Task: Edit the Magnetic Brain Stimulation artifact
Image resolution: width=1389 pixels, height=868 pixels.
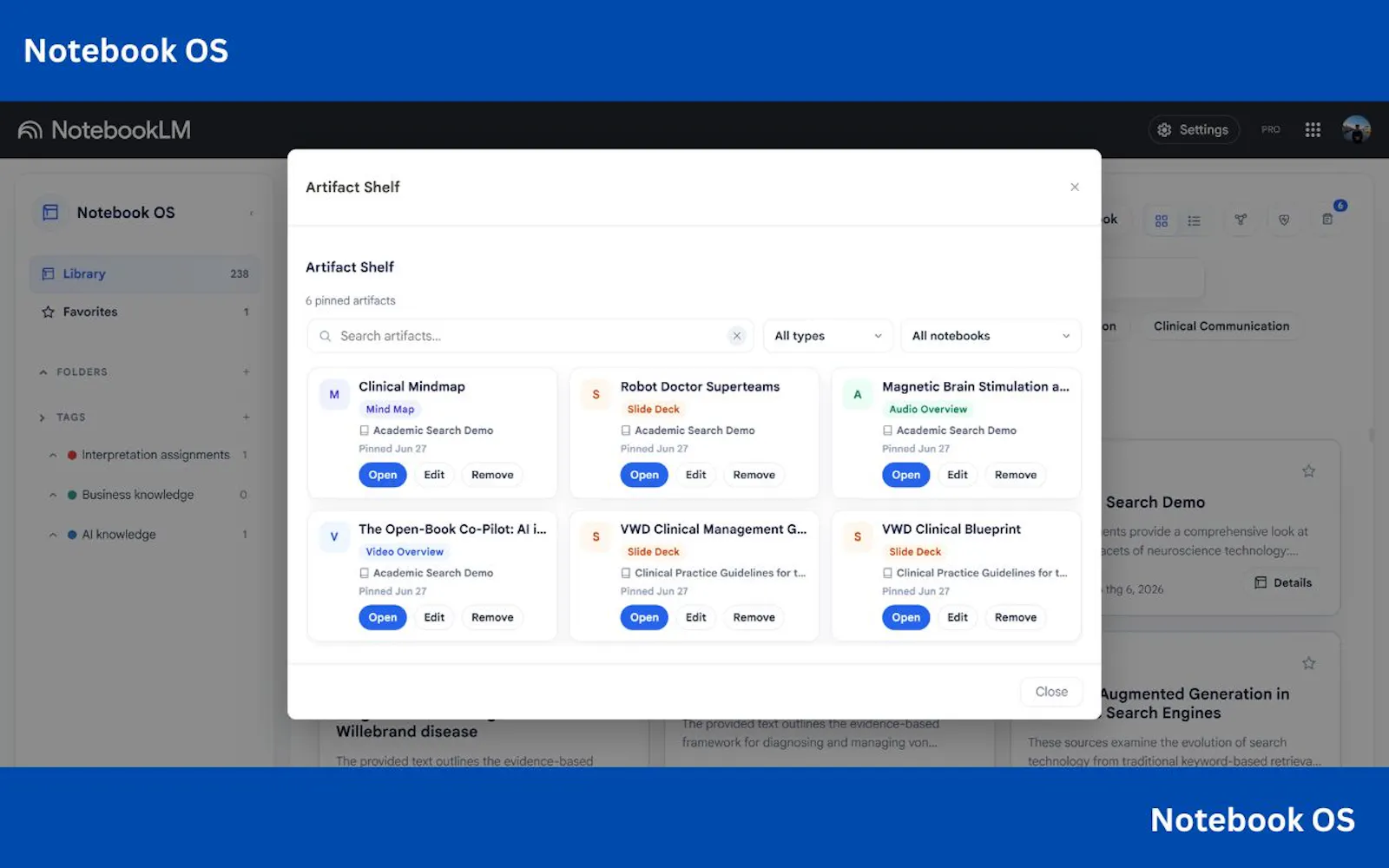Action: tap(957, 475)
